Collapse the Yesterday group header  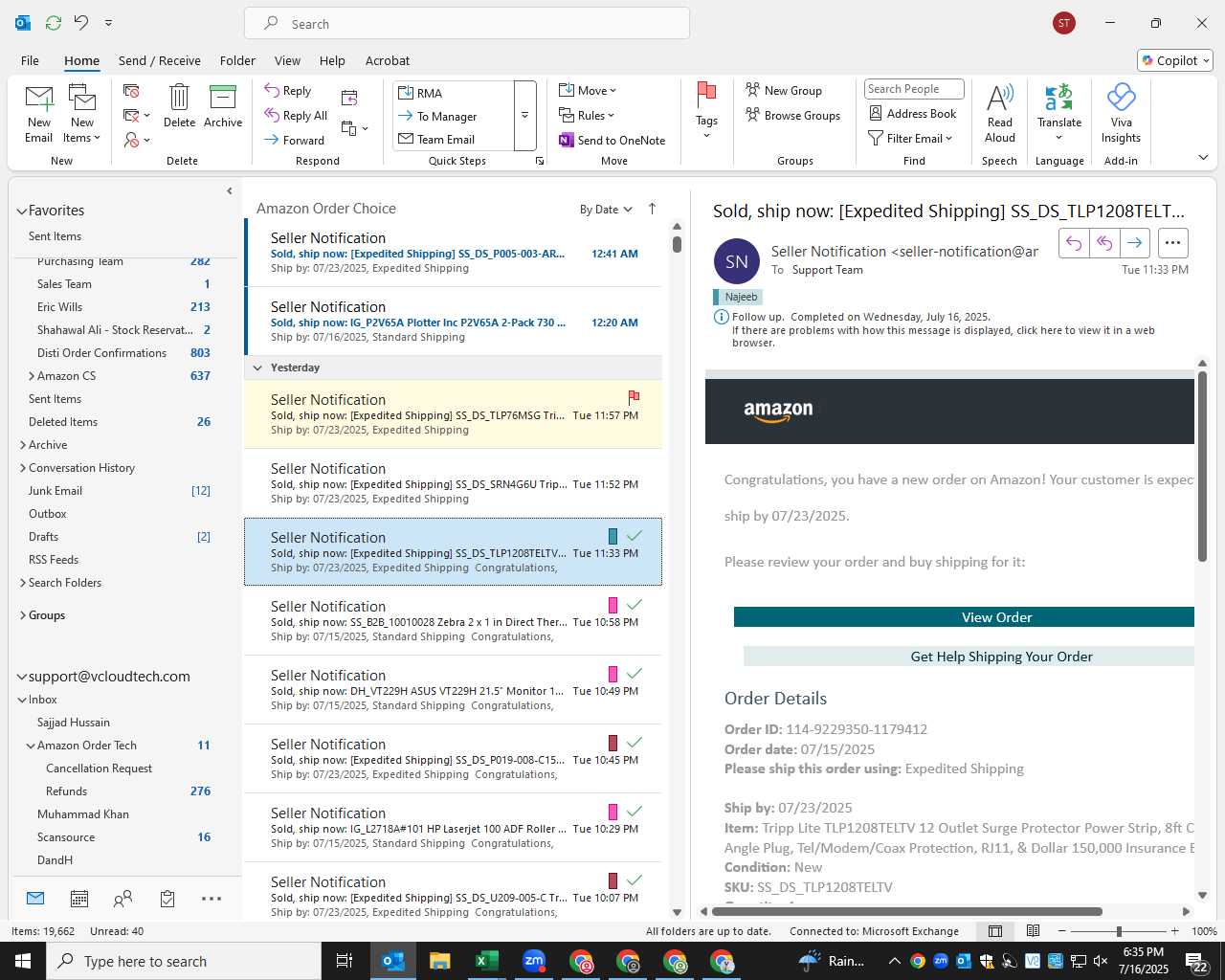[257, 367]
